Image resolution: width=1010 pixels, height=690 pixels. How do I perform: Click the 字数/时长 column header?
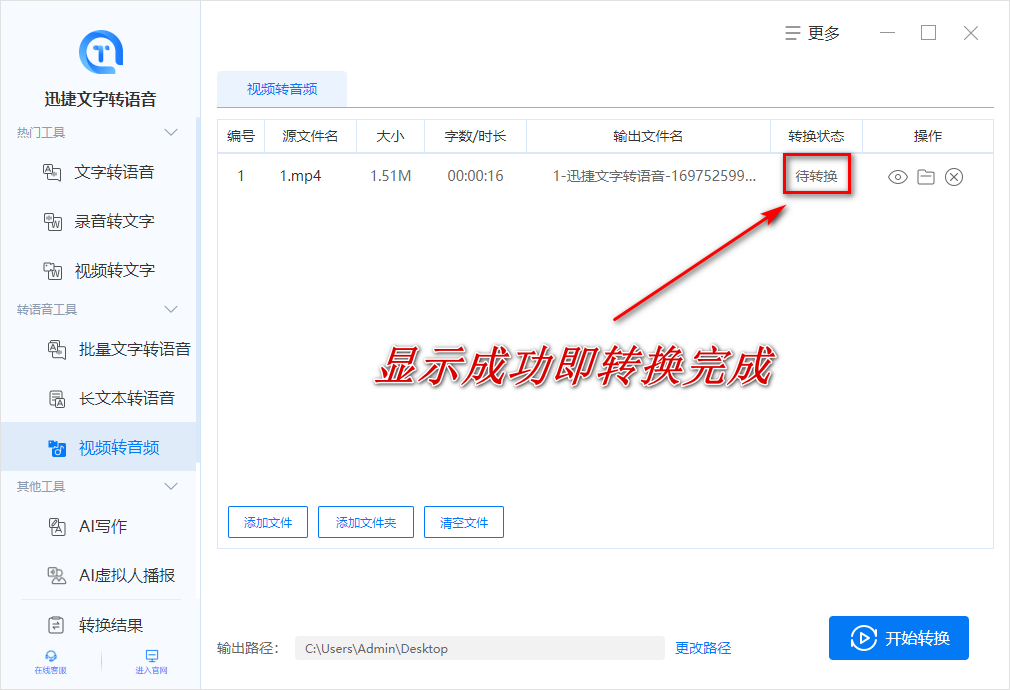coord(475,136)
